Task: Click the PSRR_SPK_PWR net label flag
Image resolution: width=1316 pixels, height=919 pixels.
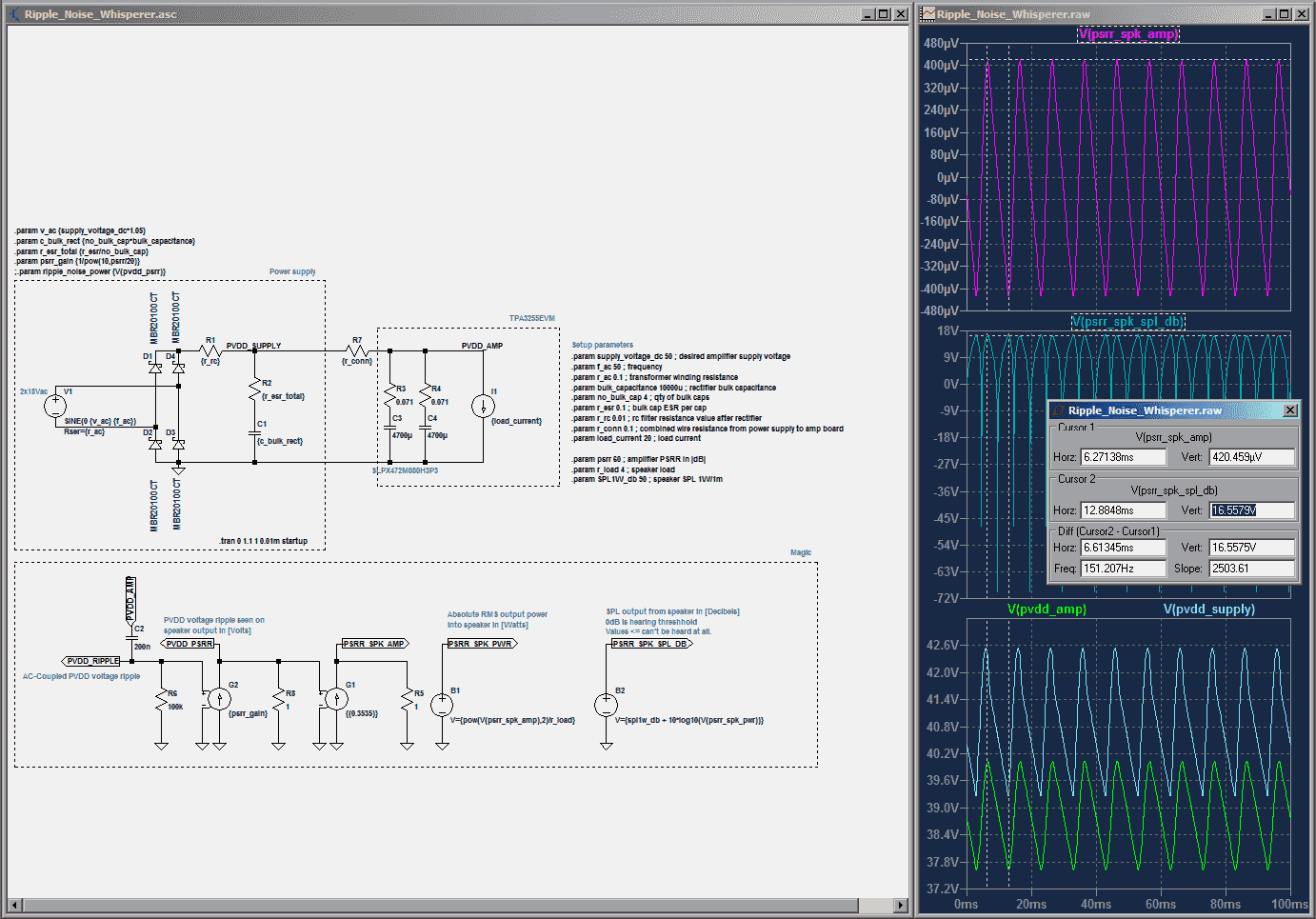Action: 481,644
